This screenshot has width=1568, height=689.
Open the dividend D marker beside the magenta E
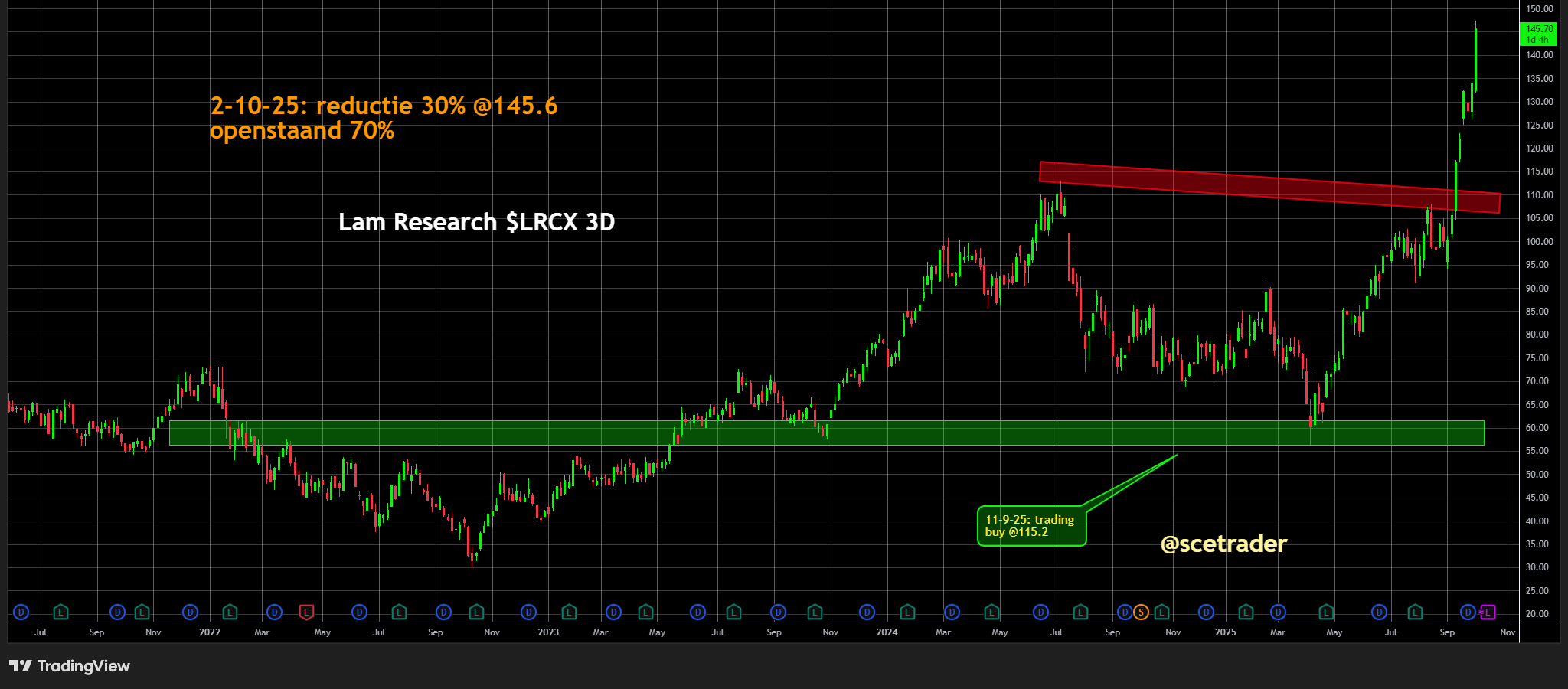[1468, 612]
